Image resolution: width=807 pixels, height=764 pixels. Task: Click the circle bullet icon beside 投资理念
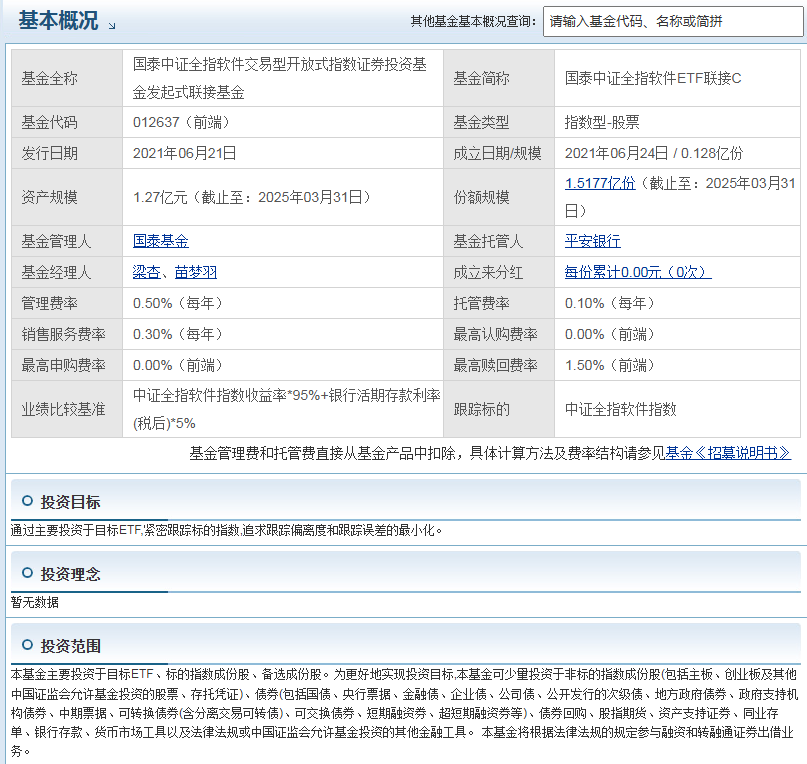pyautogui.click(x=27, y=573)
